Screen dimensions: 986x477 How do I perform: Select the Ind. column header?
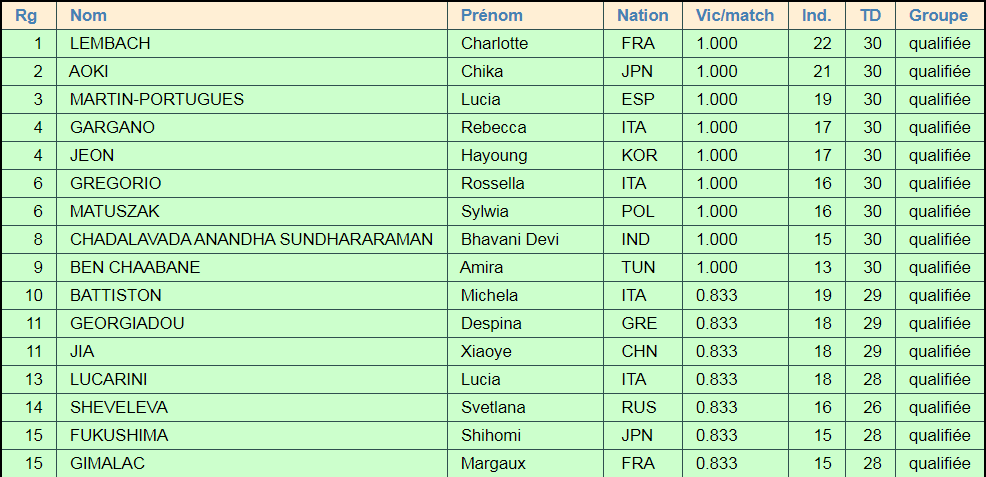coord(817,15)
